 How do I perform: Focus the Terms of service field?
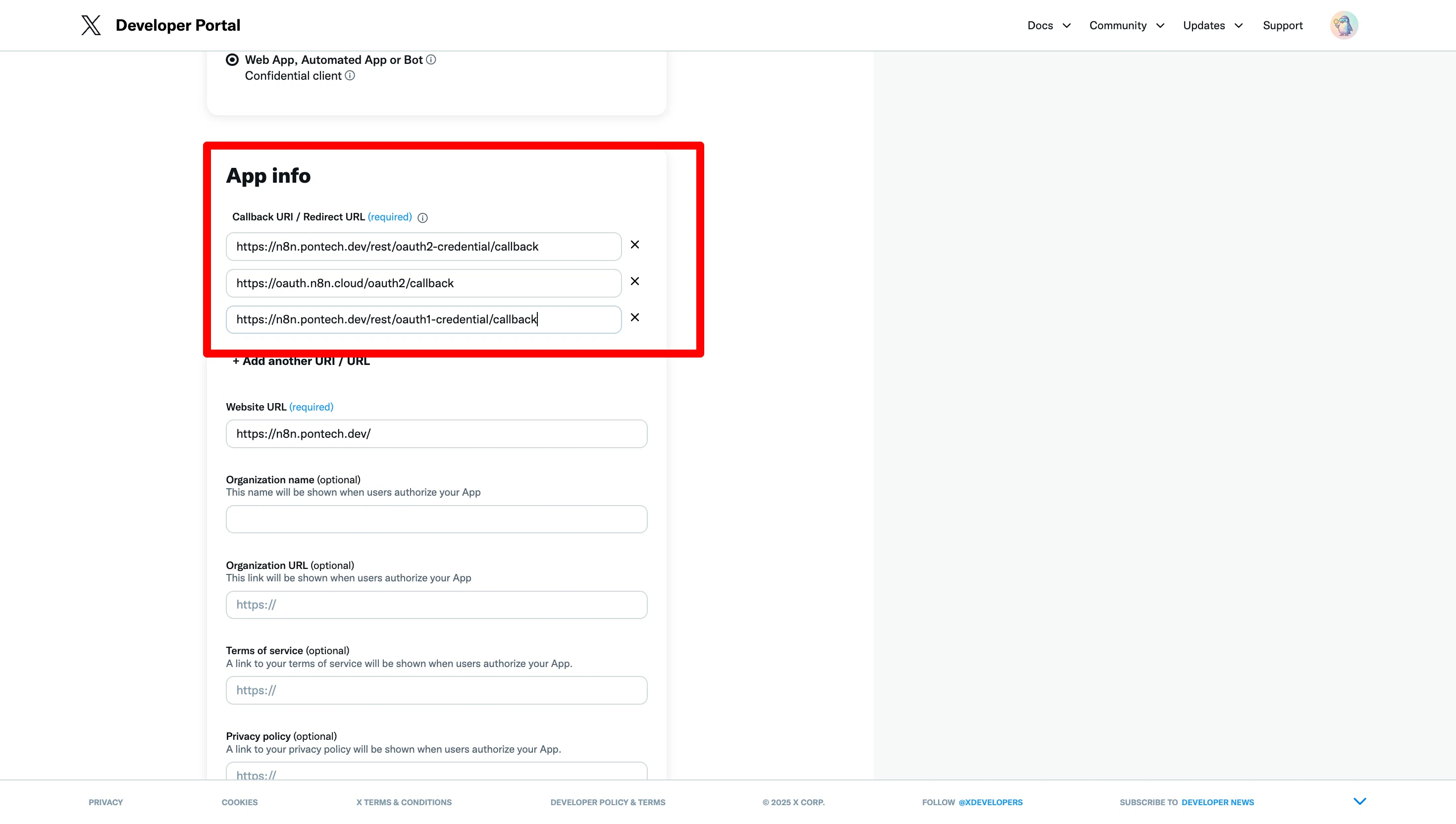[x=436, y=690]
